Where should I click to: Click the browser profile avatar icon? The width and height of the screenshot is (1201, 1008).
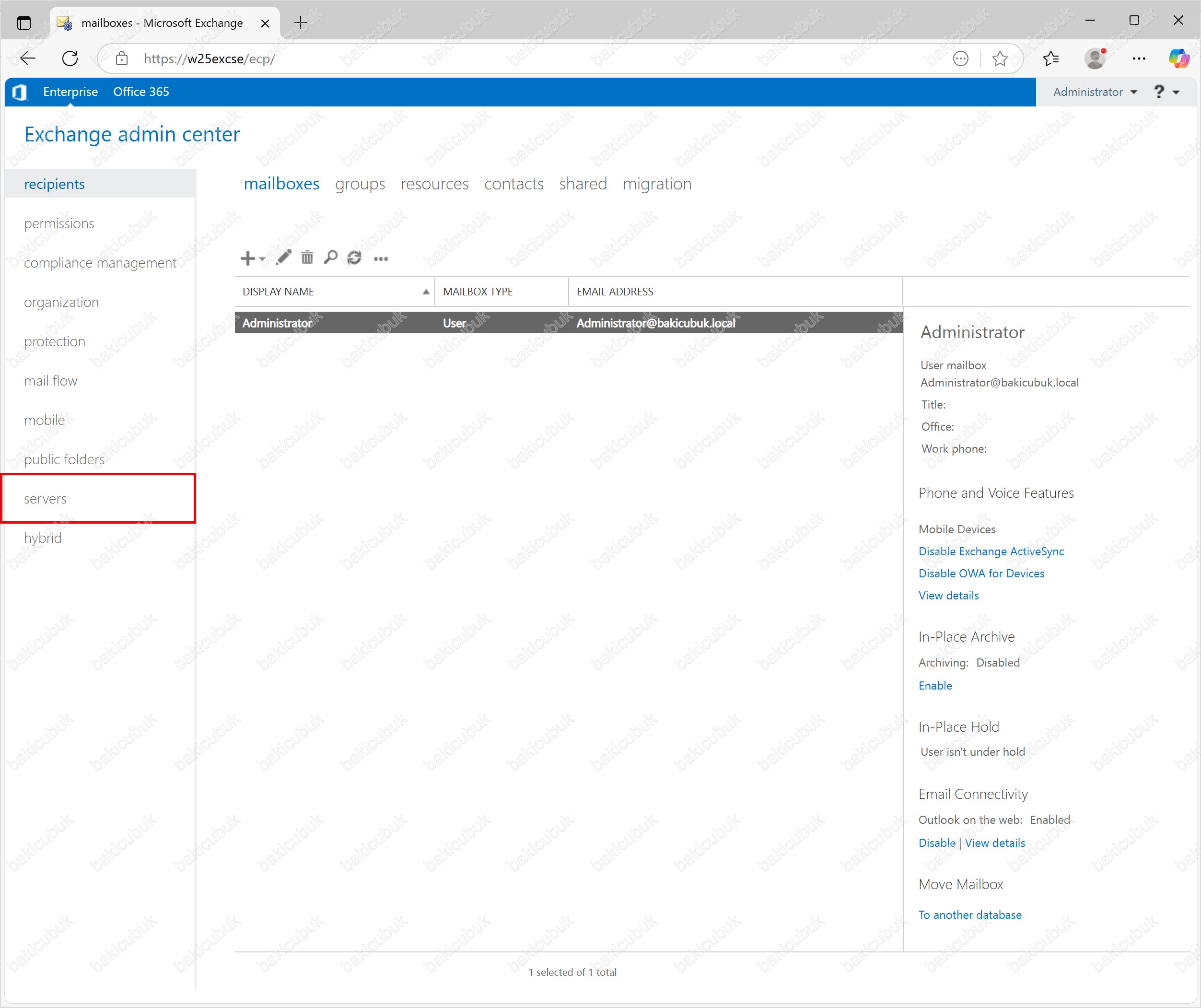click(x=1095, y=59)
